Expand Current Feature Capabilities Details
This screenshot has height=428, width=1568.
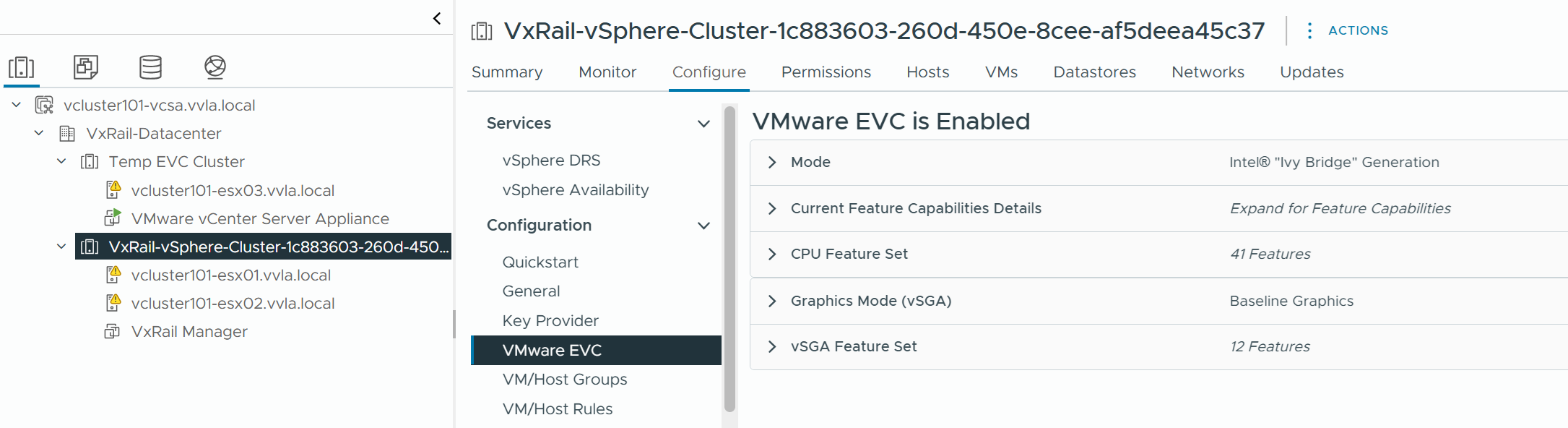pyautogui.click(x=771, y=208)
